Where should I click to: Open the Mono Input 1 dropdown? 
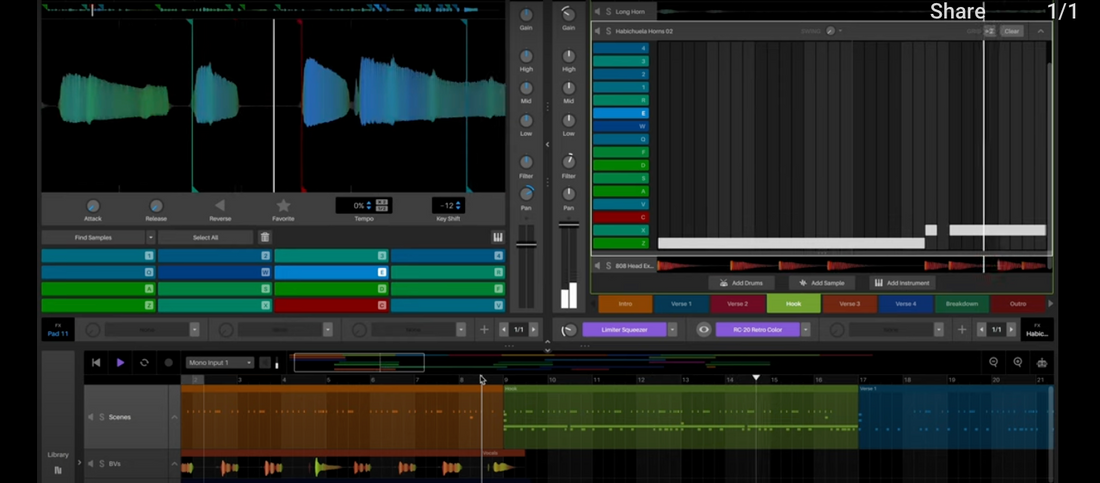[219, 363]
